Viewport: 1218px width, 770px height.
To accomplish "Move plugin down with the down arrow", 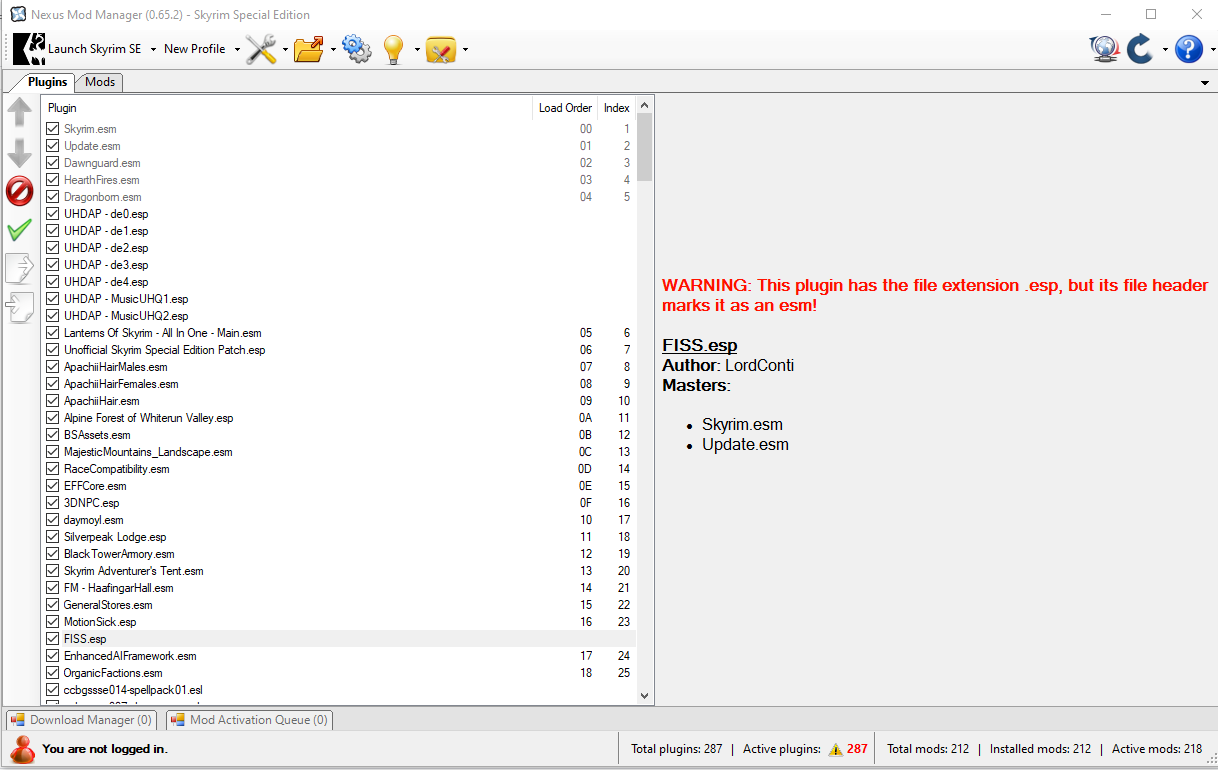I will [20, 152].
